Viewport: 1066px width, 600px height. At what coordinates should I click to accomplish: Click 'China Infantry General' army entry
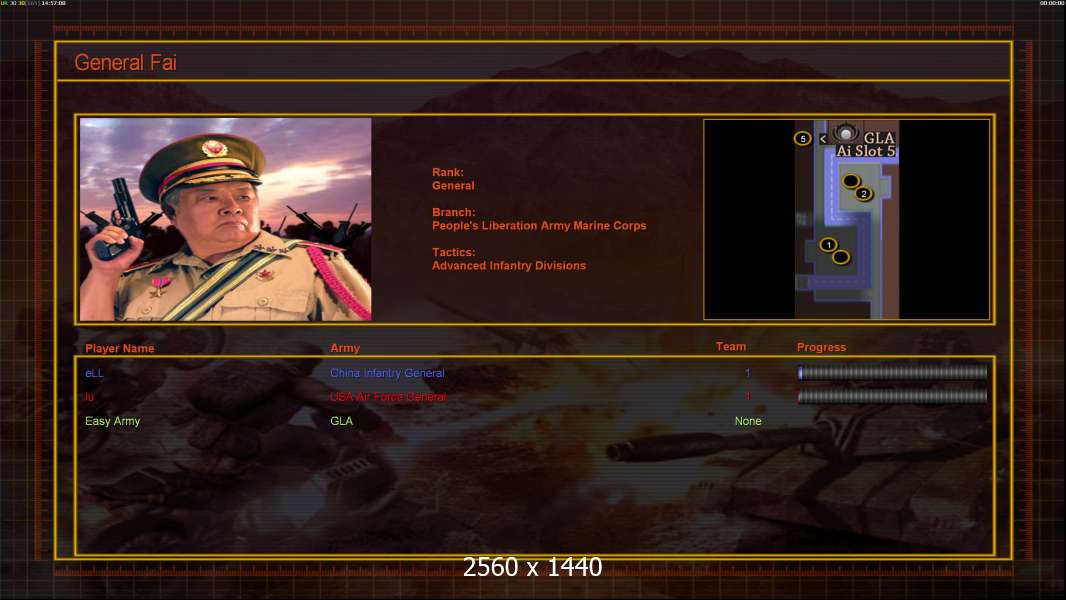point(388,373)
